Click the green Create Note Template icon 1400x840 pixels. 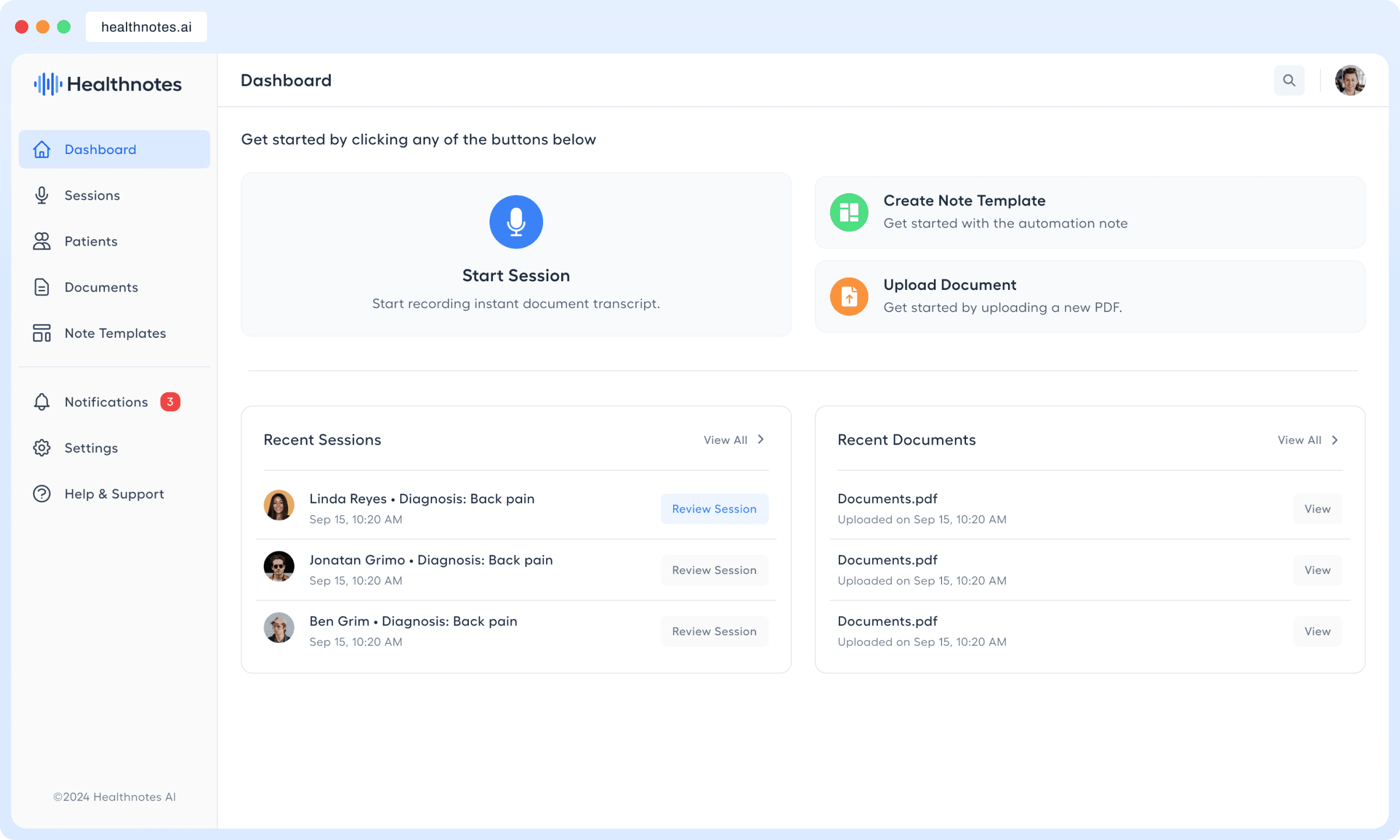[x=849, y=212]
